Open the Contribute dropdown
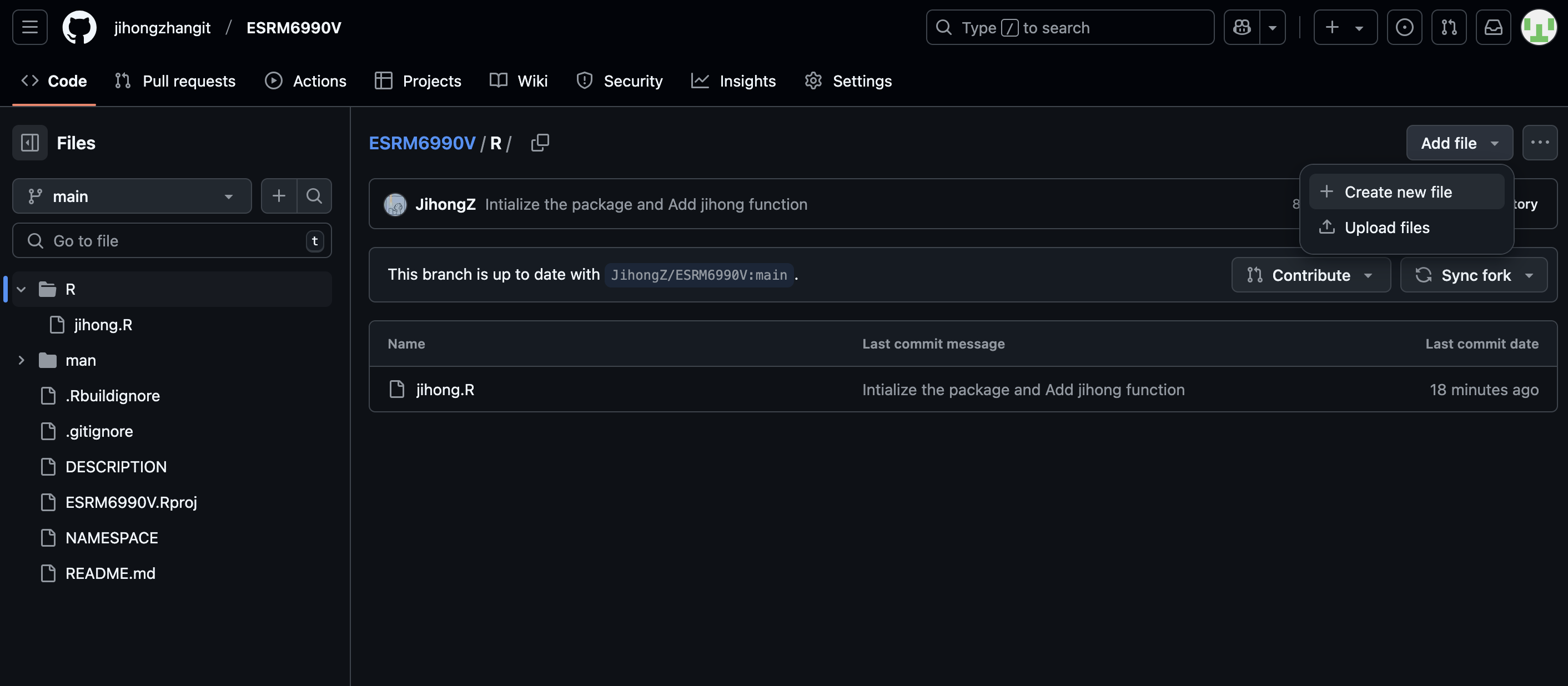 [x=1310, y=275]
